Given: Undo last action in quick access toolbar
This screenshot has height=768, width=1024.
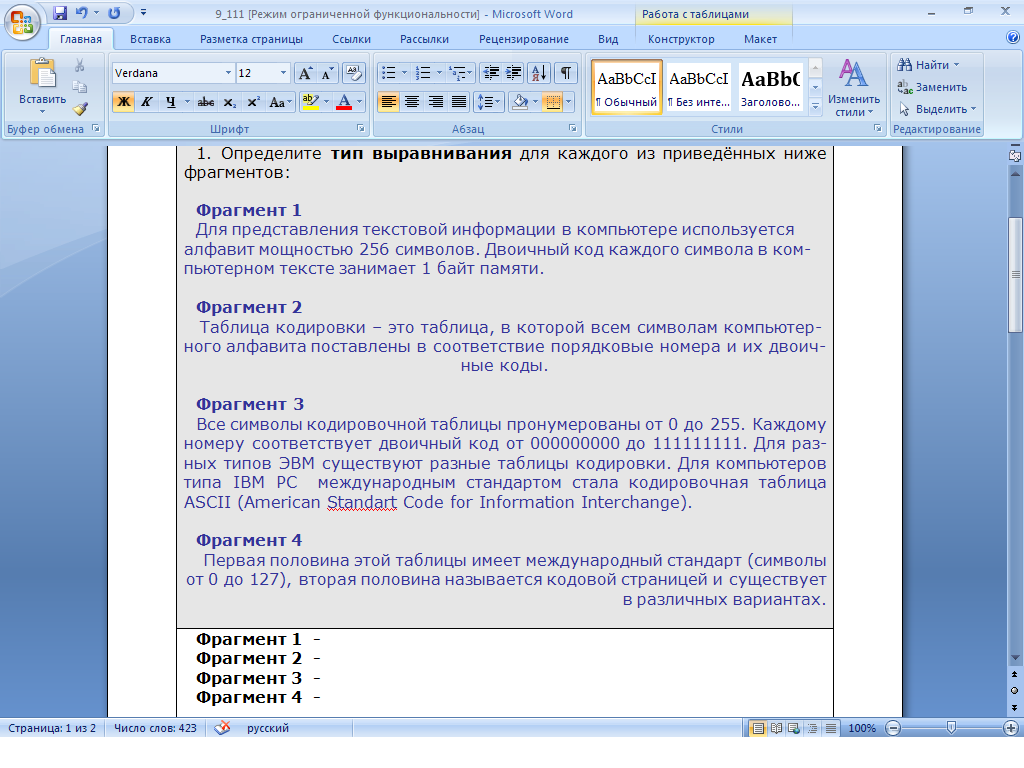Looking at the screenshot, I should tap(81, 13).
